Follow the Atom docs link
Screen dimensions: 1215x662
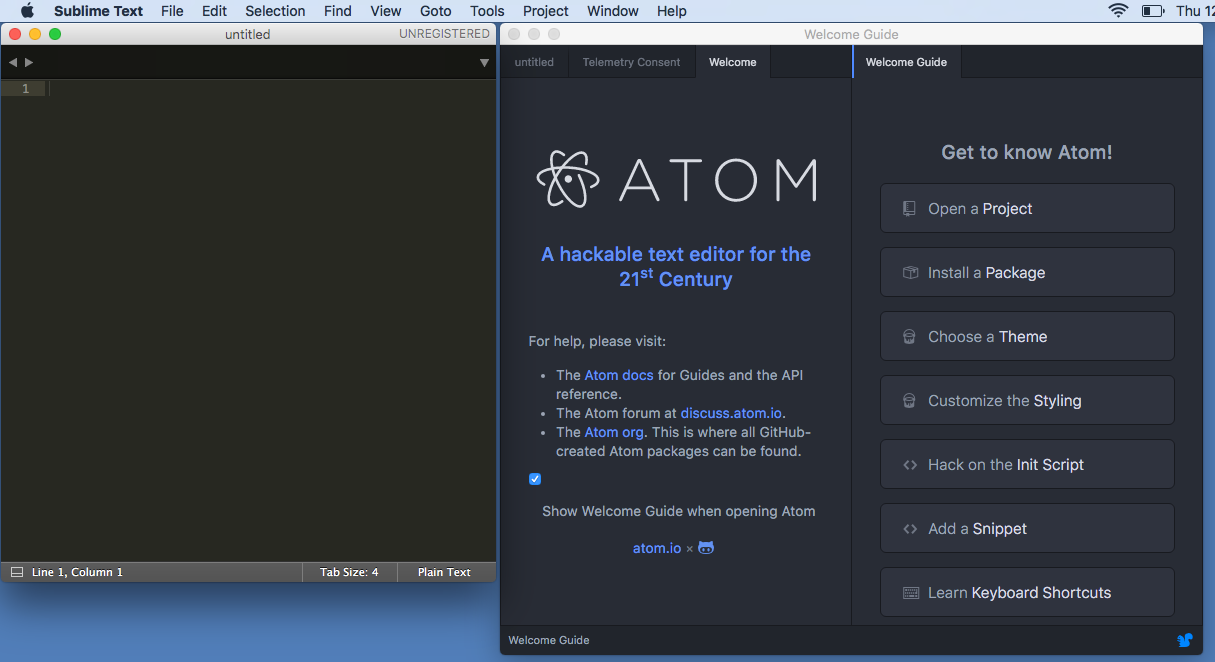coord(619,375)
